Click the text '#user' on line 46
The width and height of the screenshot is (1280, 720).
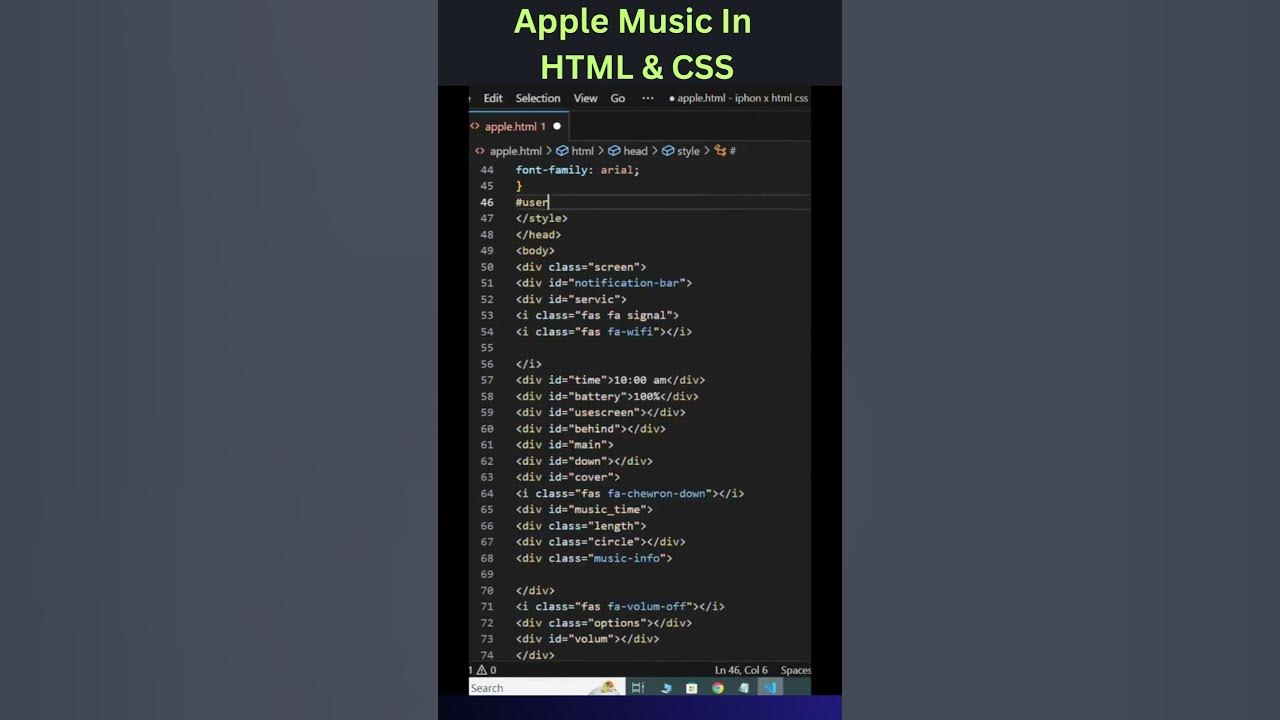pyautogui.click(x=532, y=202)
